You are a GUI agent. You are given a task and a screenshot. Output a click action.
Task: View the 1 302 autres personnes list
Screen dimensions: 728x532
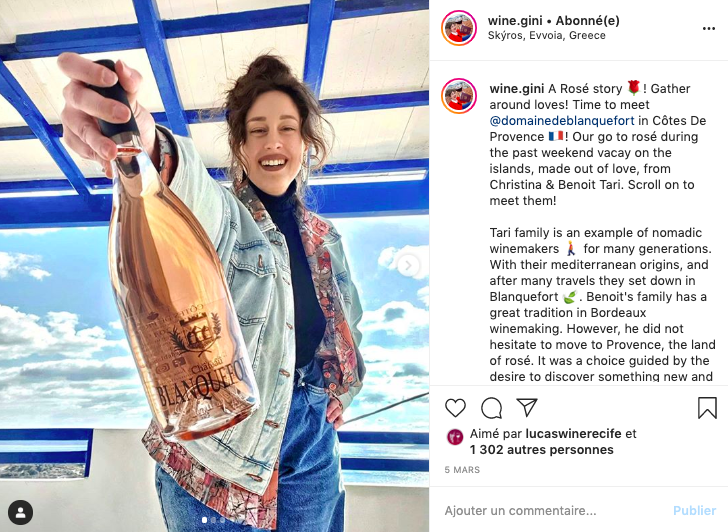point(541,449)
